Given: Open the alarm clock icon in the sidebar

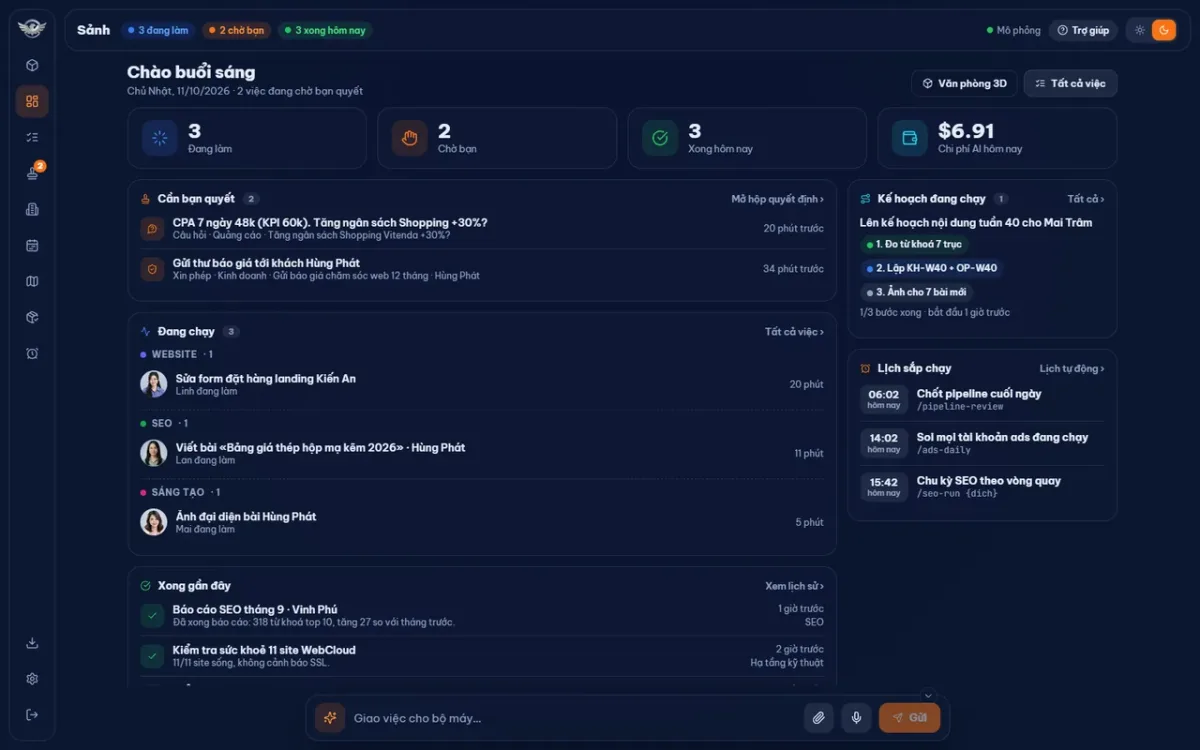Looking at the screenshot, I should (32, 353).
